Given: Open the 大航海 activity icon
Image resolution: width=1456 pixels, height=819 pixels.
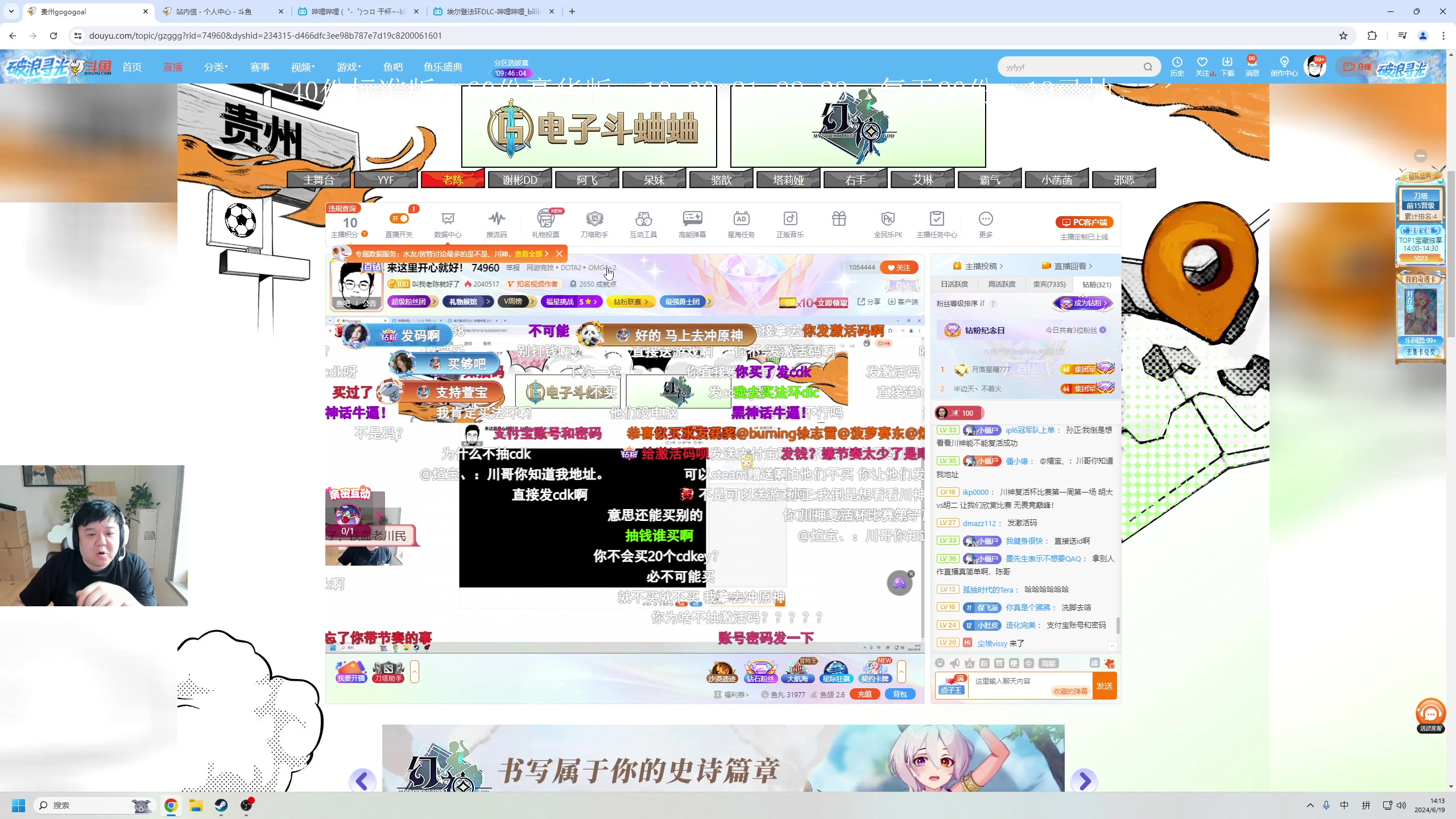Looking at the screenshot, I should [798, 672].
